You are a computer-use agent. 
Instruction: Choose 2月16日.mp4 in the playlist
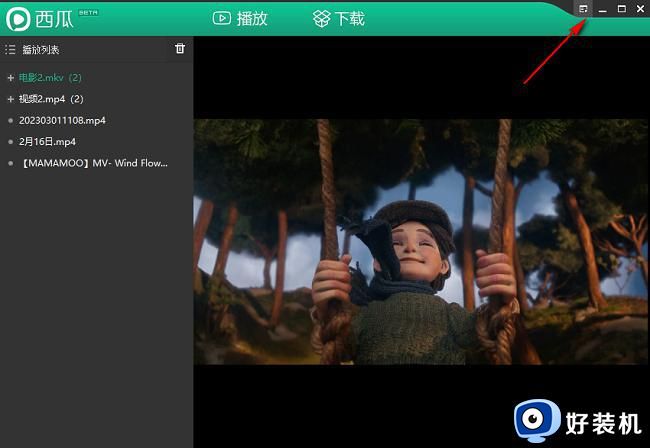47,141
